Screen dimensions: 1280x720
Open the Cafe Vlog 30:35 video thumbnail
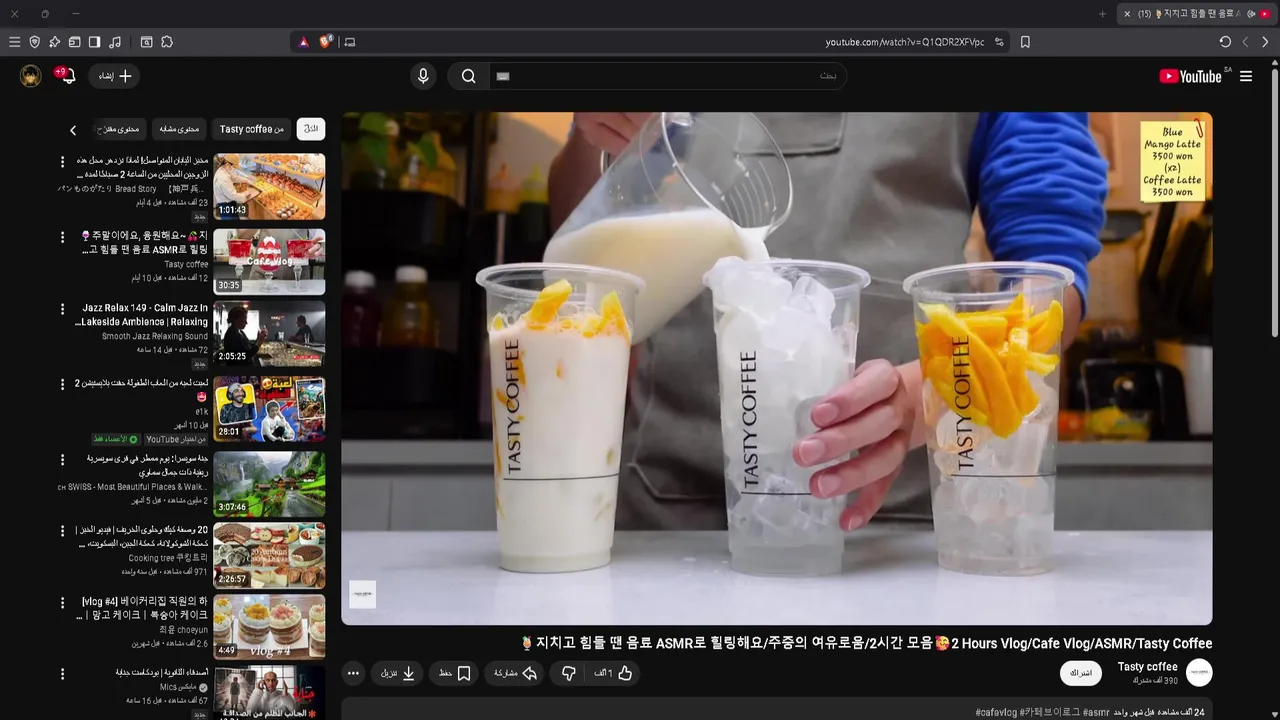pos(269,261)
